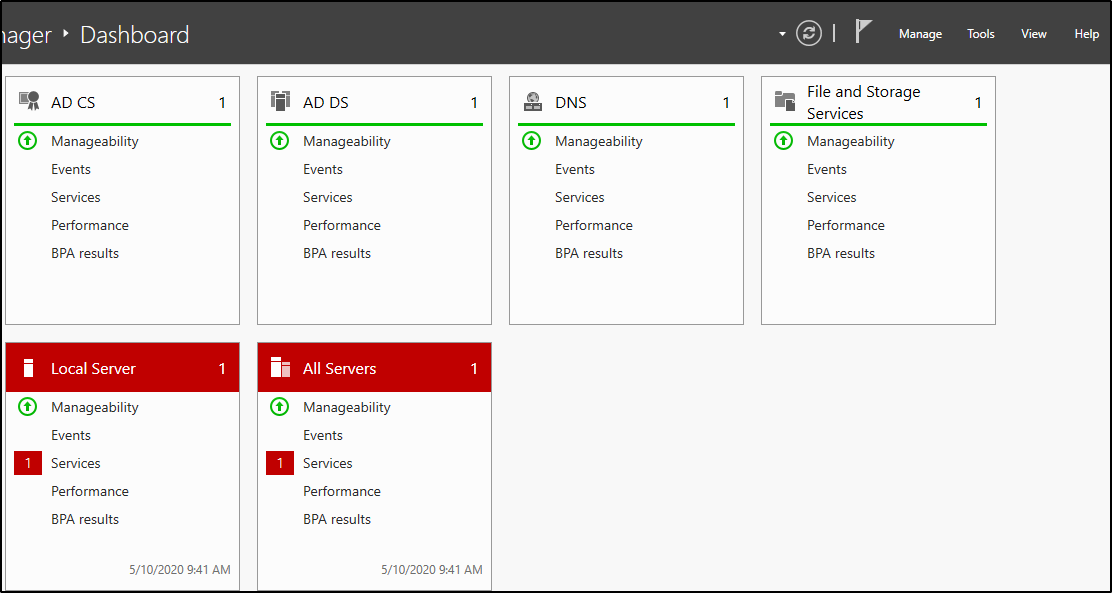Click DNS Manageability green arrow icon

[531, 141]
